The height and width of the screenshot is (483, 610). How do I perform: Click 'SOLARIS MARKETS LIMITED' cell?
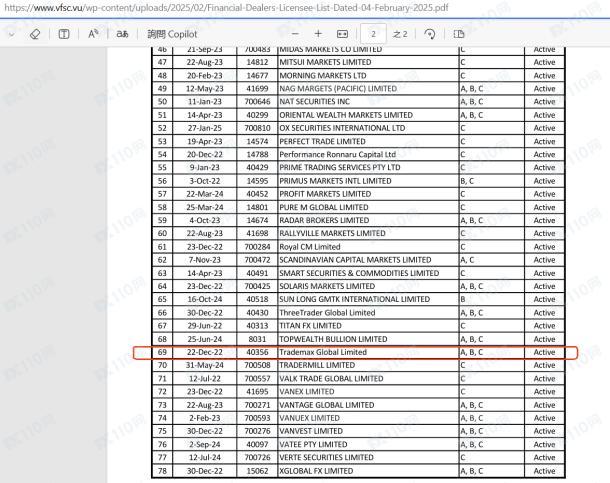(x=368, y=286)
